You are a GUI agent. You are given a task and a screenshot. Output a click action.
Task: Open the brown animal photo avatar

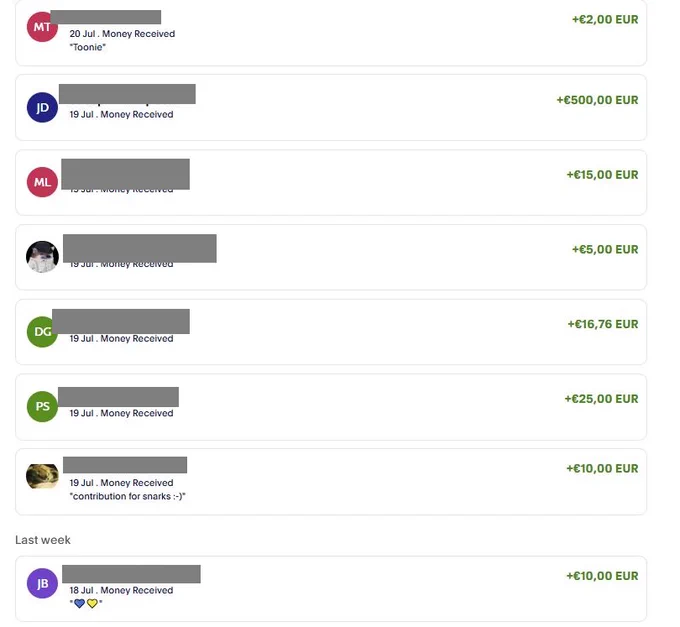(42, 476)
